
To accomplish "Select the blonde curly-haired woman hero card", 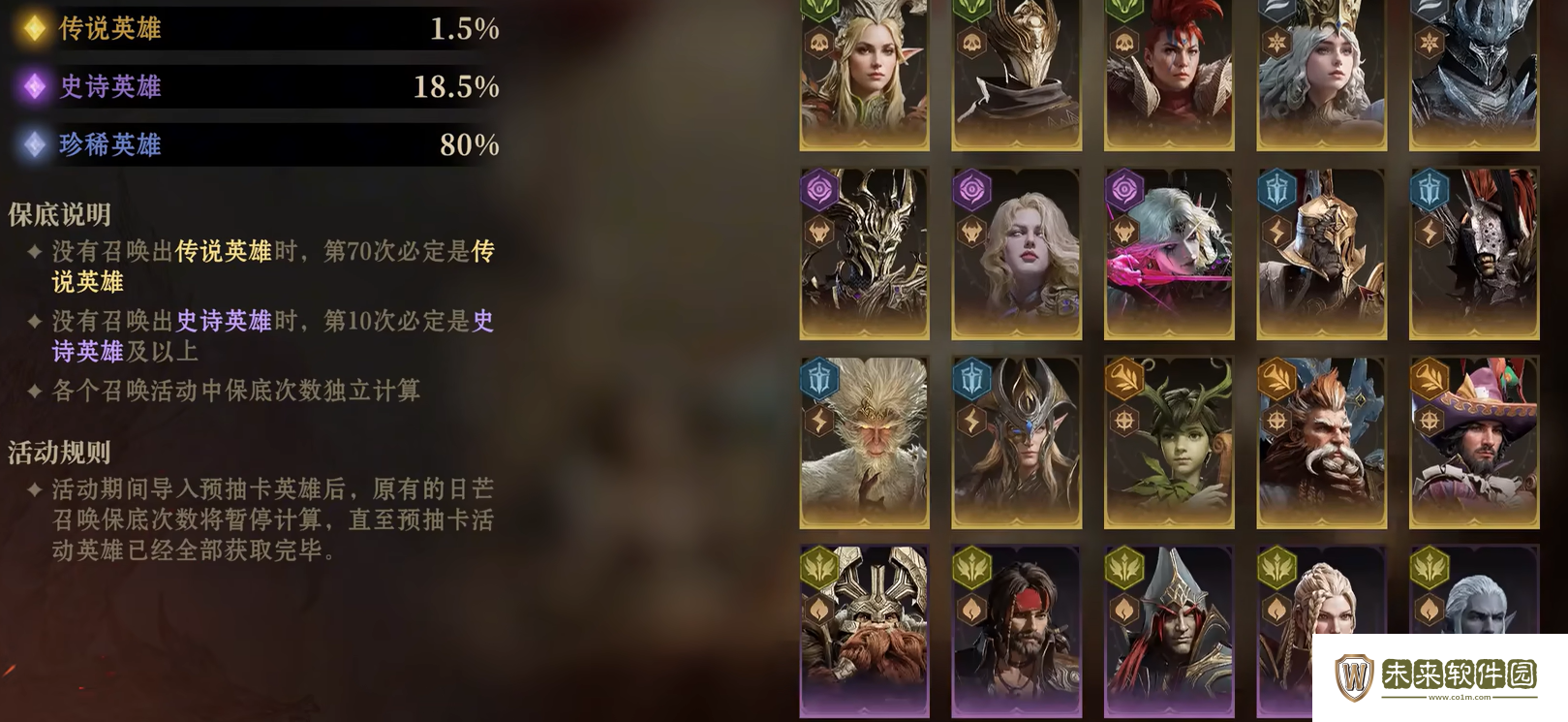I will (x=1016, y=254).
